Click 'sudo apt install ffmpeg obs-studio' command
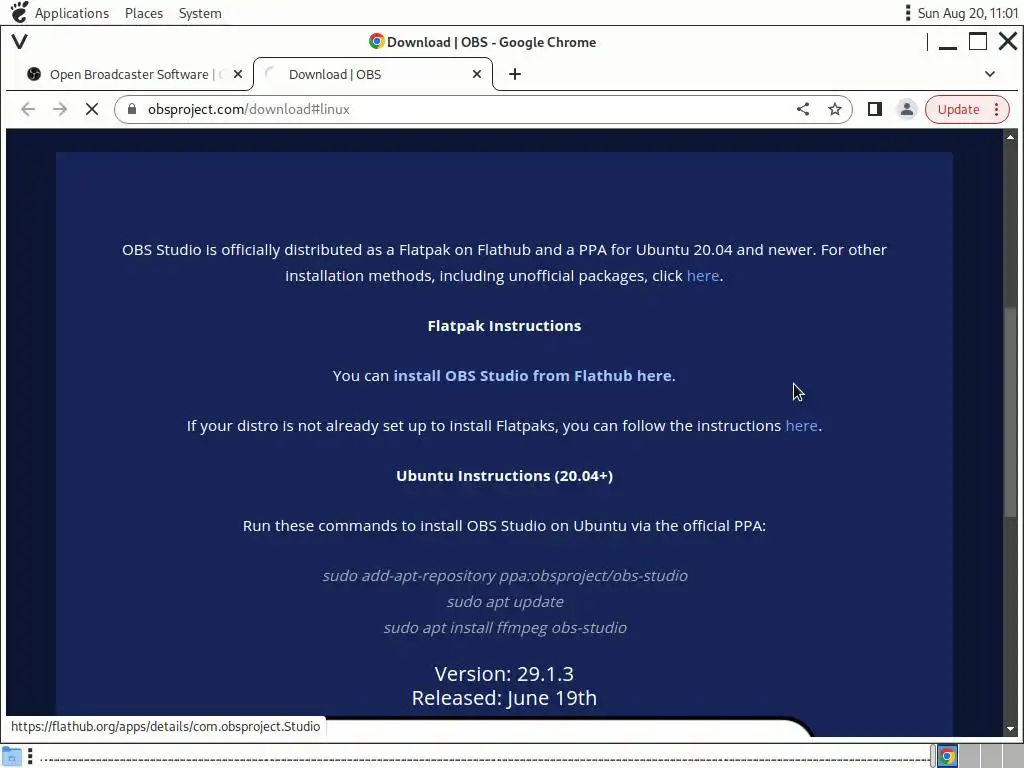1024x768 pixels. 505,628
